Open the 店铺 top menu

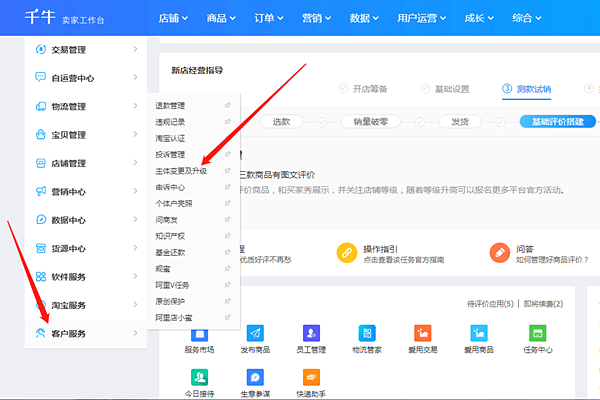pyautogui.click(x=173, y=18)
